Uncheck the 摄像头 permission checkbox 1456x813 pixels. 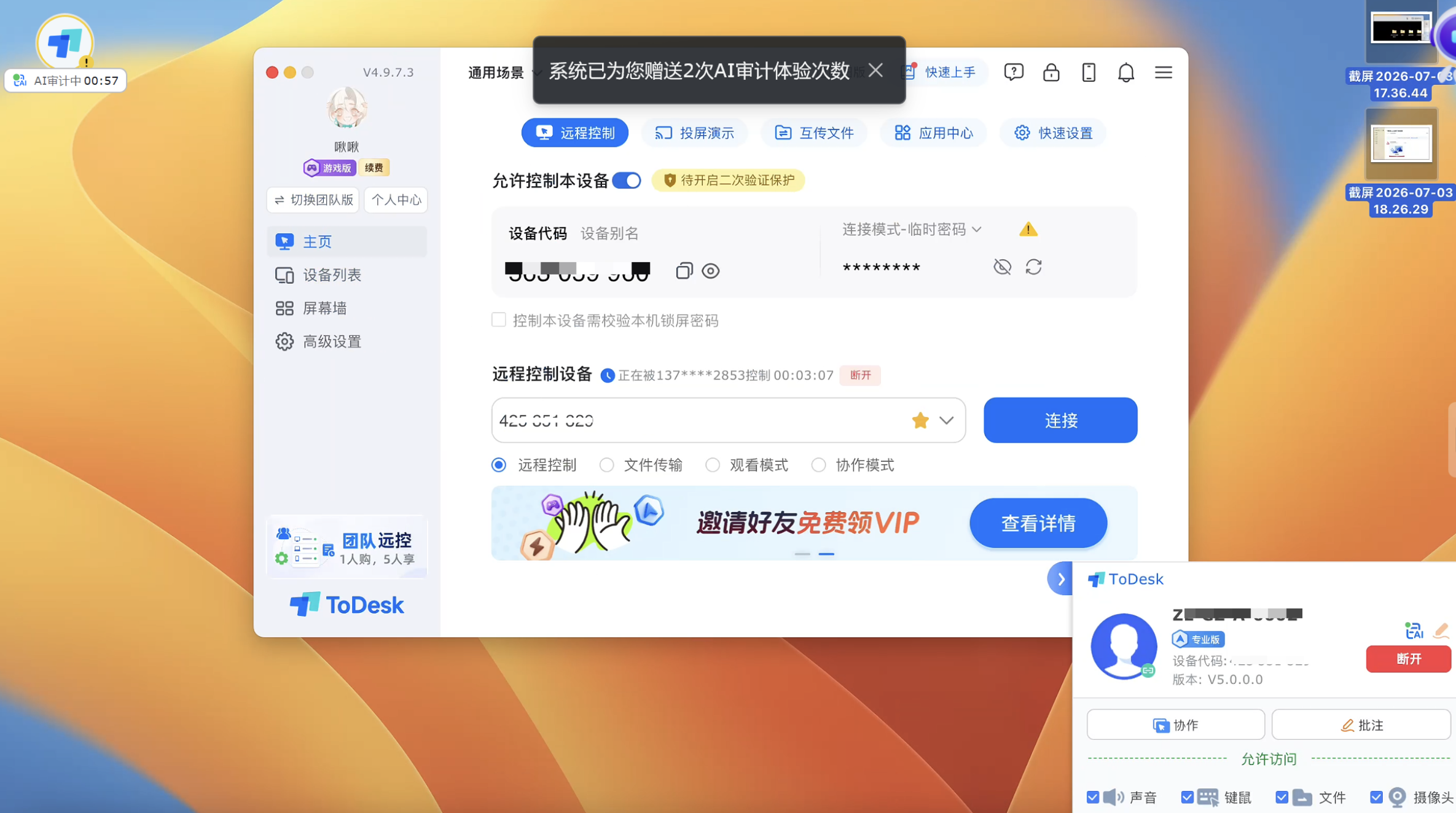tap(1376, 797)
